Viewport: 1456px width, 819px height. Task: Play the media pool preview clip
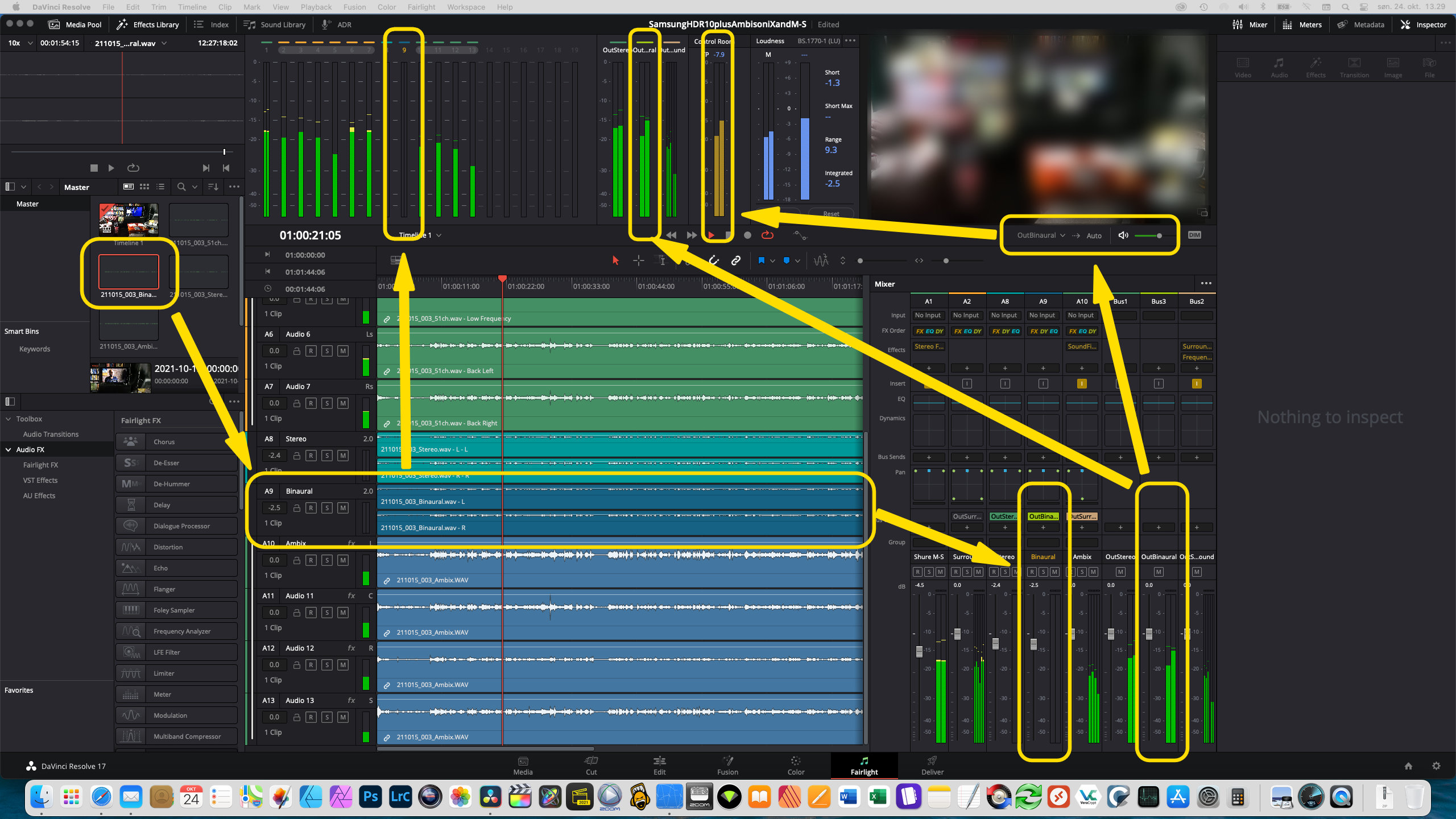point(111,168)
